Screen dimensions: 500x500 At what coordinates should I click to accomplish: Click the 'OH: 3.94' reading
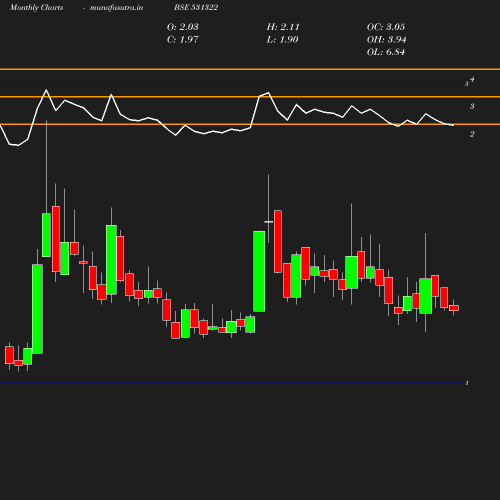(x=386, y=39)
